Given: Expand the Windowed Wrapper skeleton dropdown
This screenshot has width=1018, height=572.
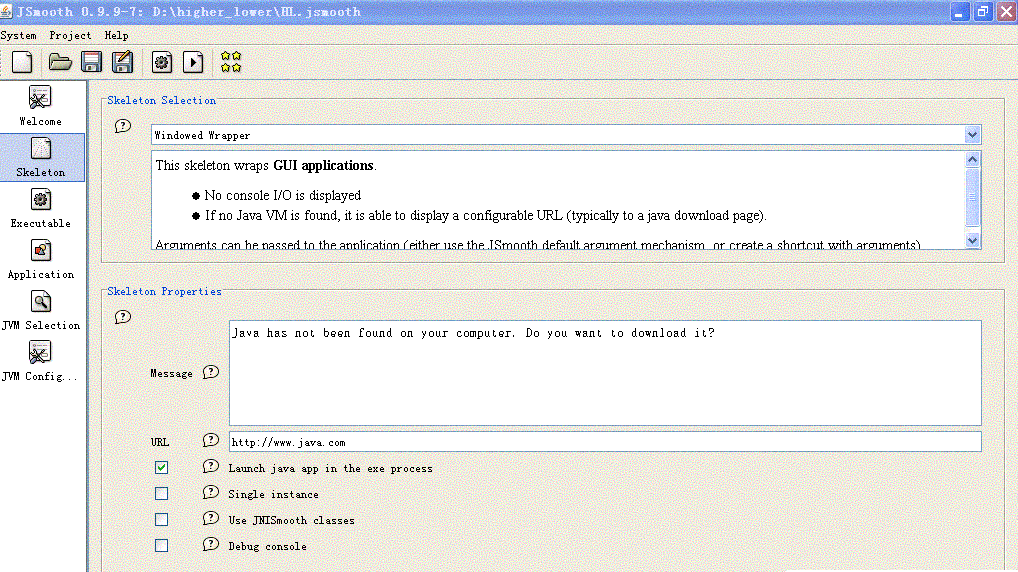Looking at the screenshot, I should point(972,135).
